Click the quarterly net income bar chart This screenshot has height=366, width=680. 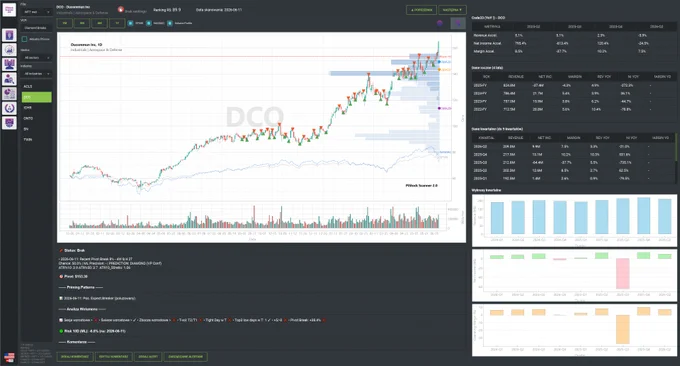pos(574,275)
